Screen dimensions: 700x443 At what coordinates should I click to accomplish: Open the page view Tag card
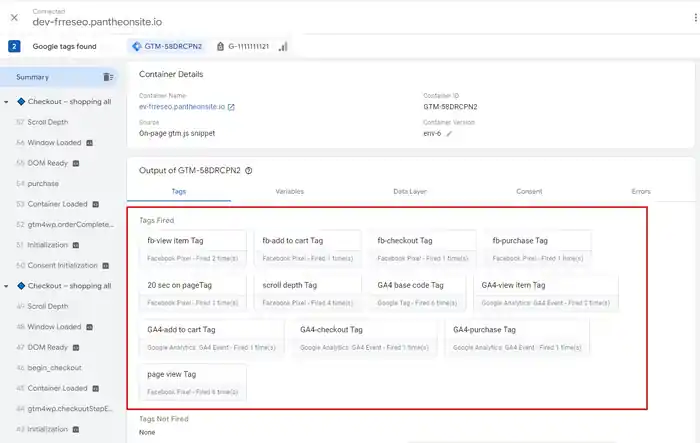click(x=192, y=383)
